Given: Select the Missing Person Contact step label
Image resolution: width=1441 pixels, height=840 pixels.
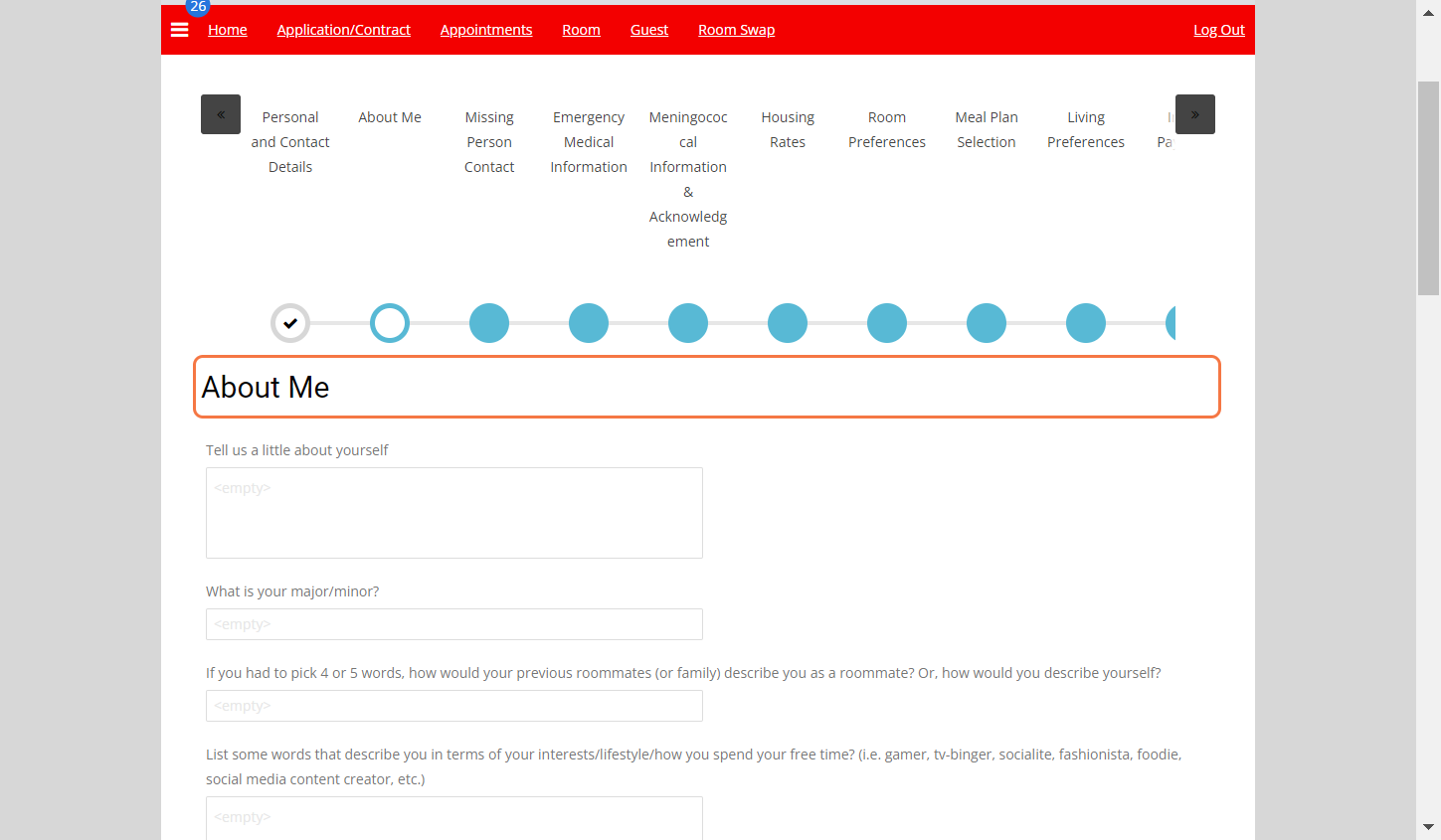Looking at the screenshot, I should pyautogui.click(x=489, y=142).
